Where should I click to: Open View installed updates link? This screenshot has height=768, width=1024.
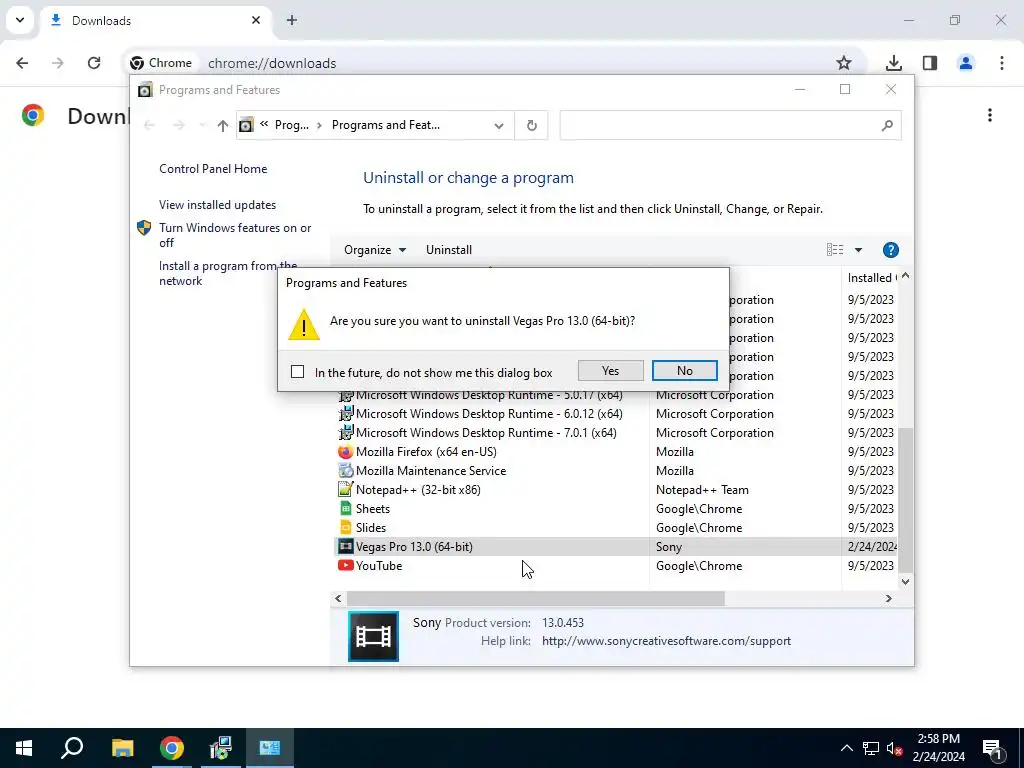(x=217, y=204)
